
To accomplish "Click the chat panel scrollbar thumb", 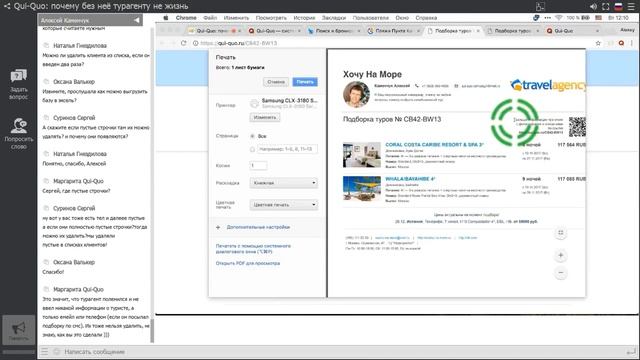I will (x=152, y=330).
